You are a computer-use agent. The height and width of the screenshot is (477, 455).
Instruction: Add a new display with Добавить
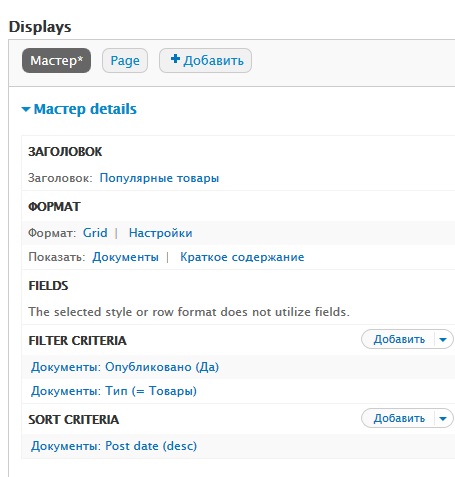(205, 60)
